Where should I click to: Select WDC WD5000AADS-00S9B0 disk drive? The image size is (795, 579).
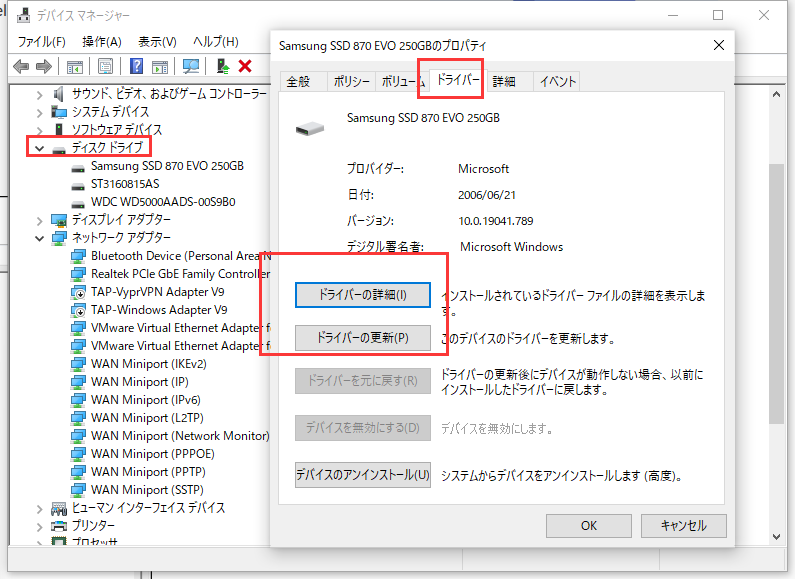pyautogui.click(x=163, y=202)
